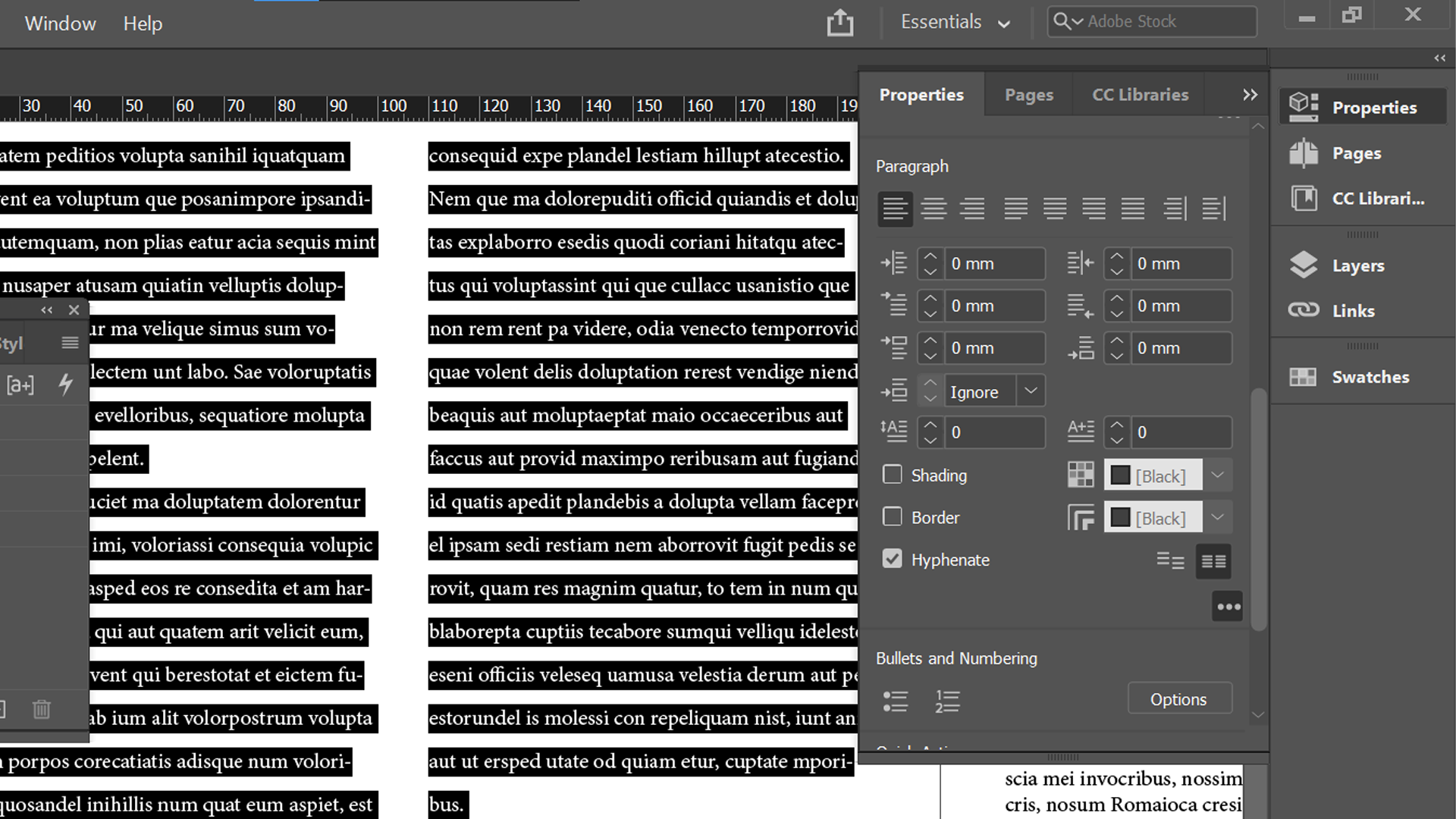Screen dimensions: 1456x819
Task: Click the More Options ellipsis in Paragraph section
Action: tap(1228, 607)
